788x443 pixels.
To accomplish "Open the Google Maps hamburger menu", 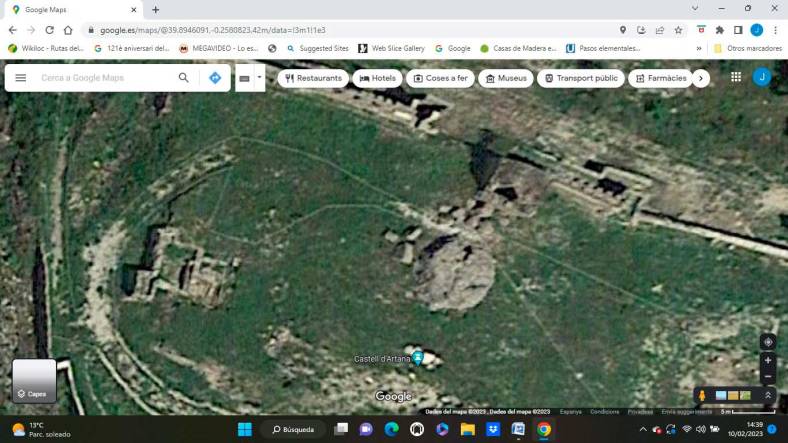I will pos(20,78).
